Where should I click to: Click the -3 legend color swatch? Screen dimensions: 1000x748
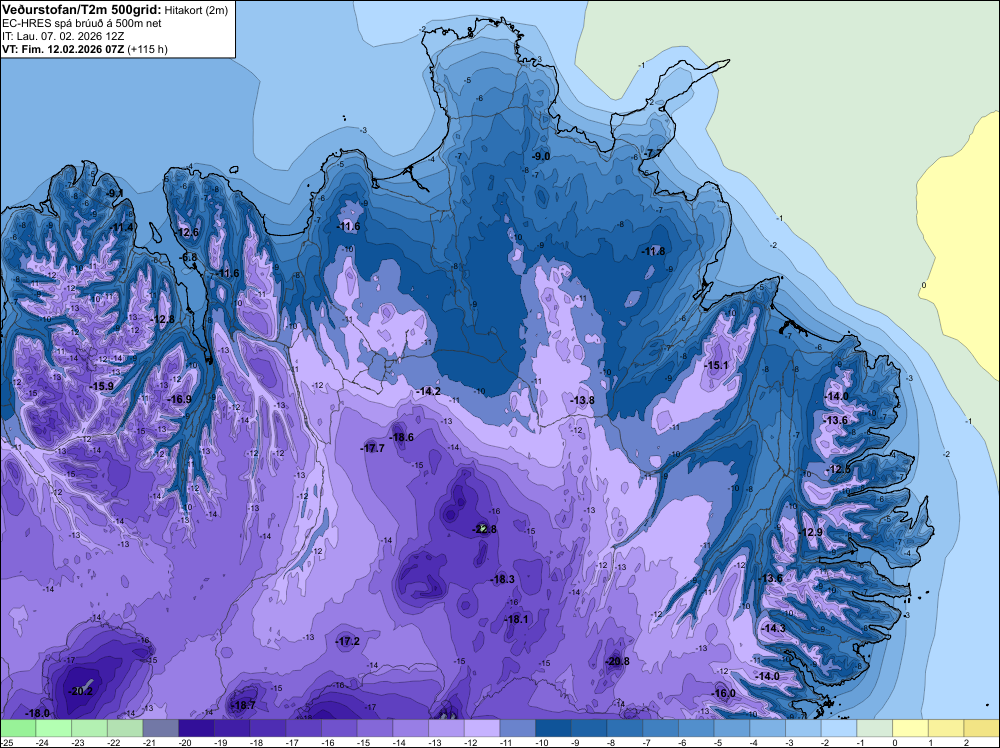point(804,728)
